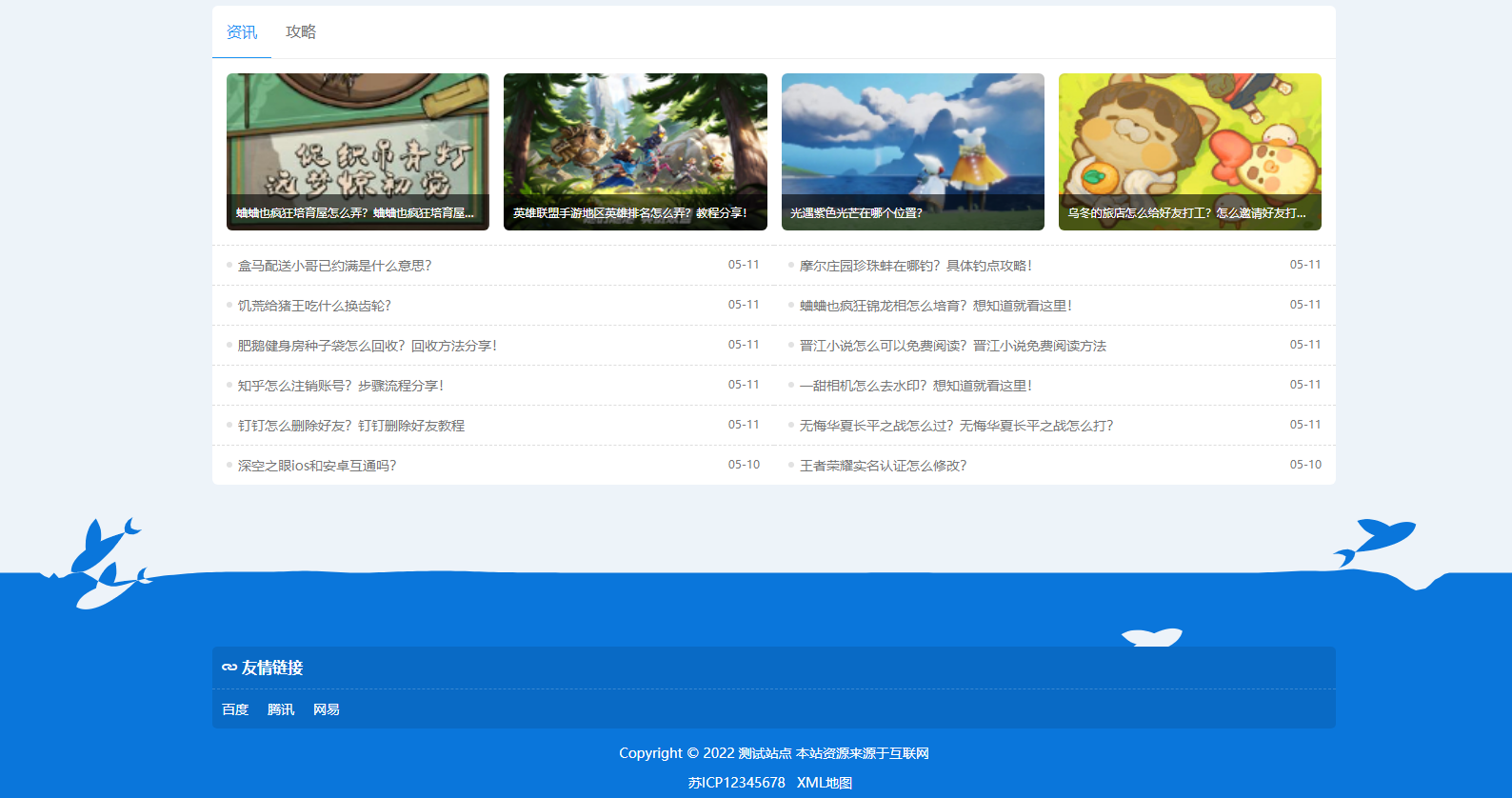Viewport: 1512px width, 798px height.
Task: Open article 盒马配送小哥已约满是什么意思
Action: click(335, 266)
